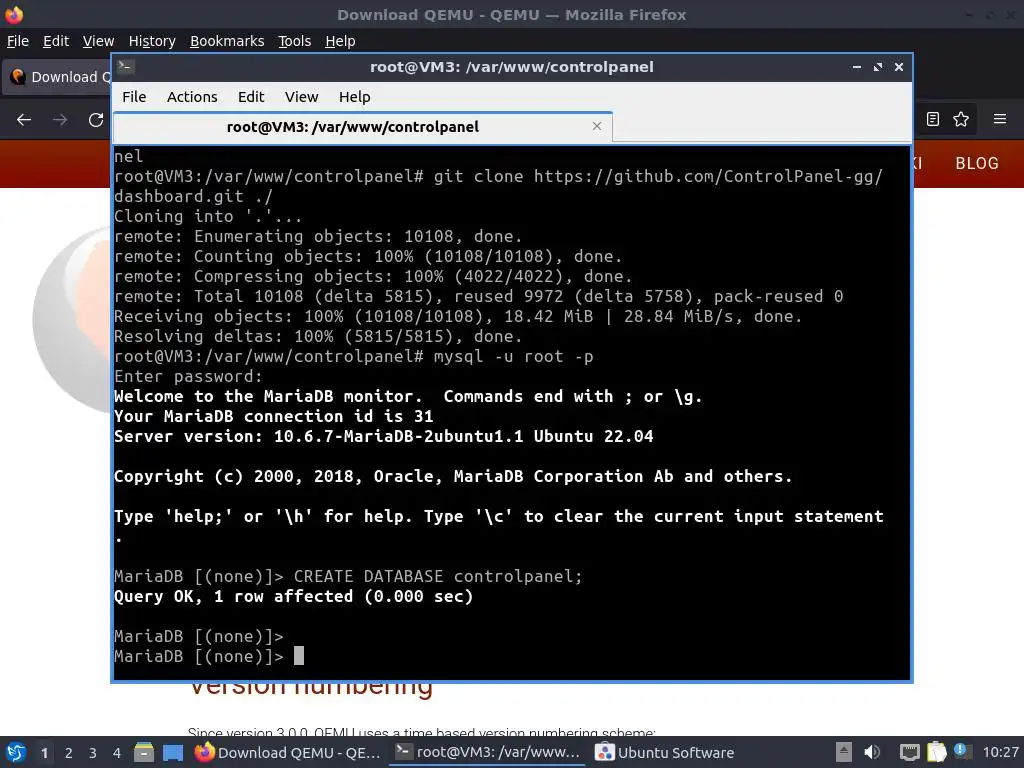Click the 'Server version: 10.6.7-MariaDB' line

383,436
